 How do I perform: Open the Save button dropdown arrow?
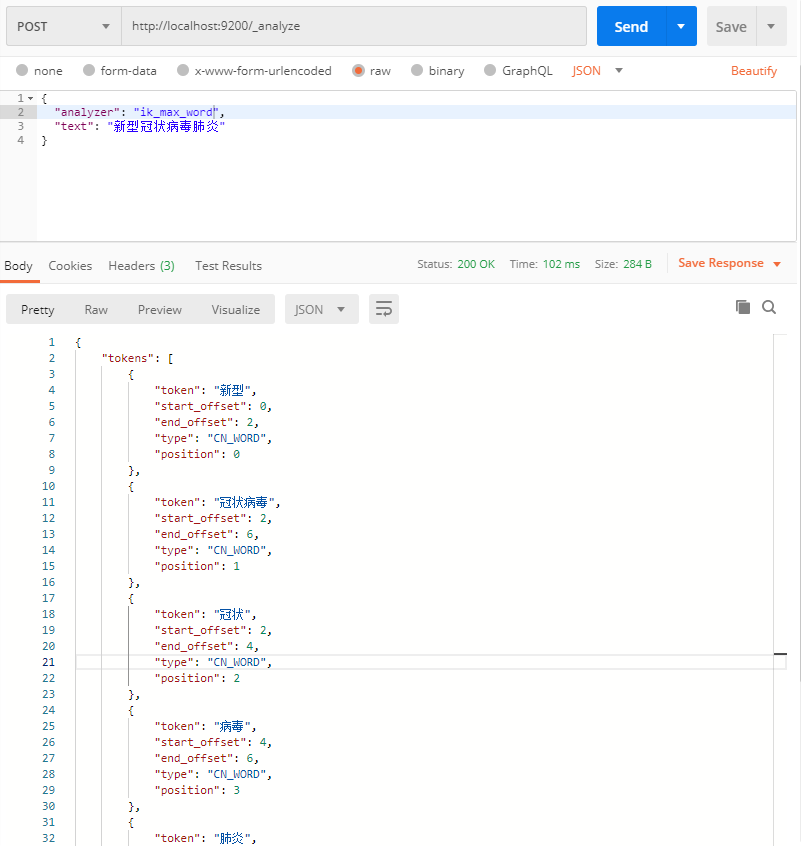(x=771, y=26)
